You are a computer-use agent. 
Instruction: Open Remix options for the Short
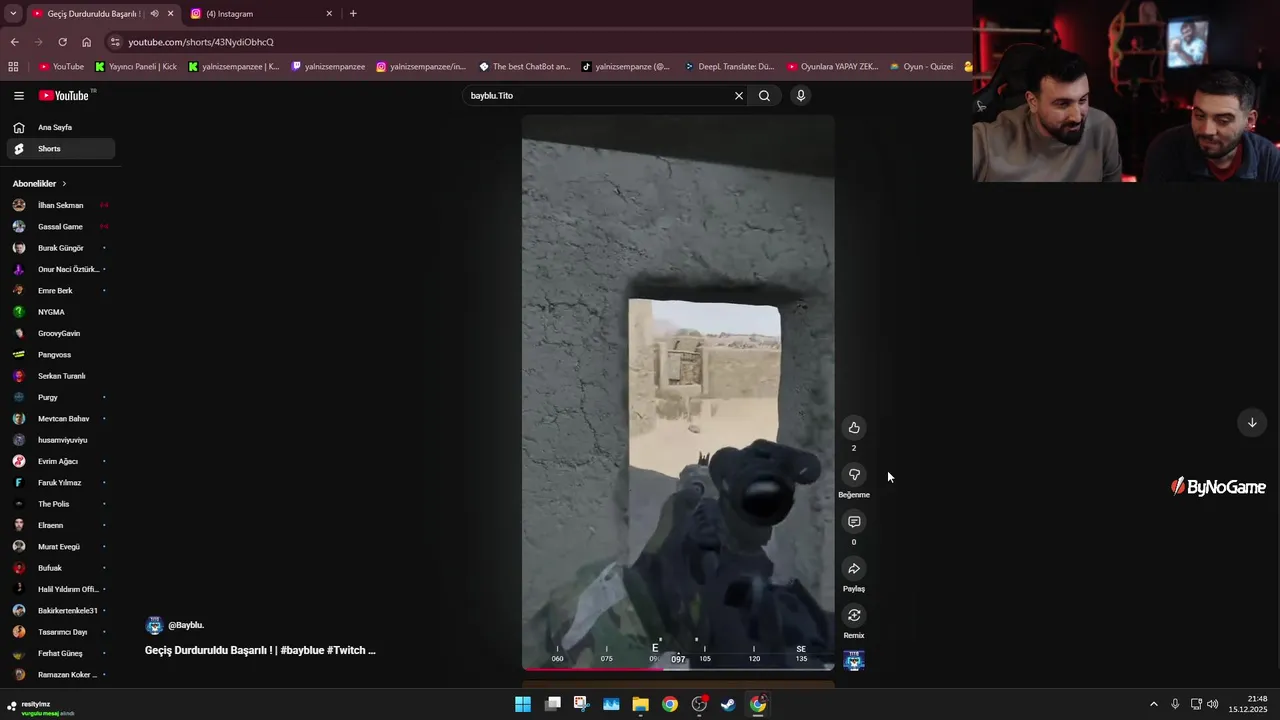tap(854, 616)
